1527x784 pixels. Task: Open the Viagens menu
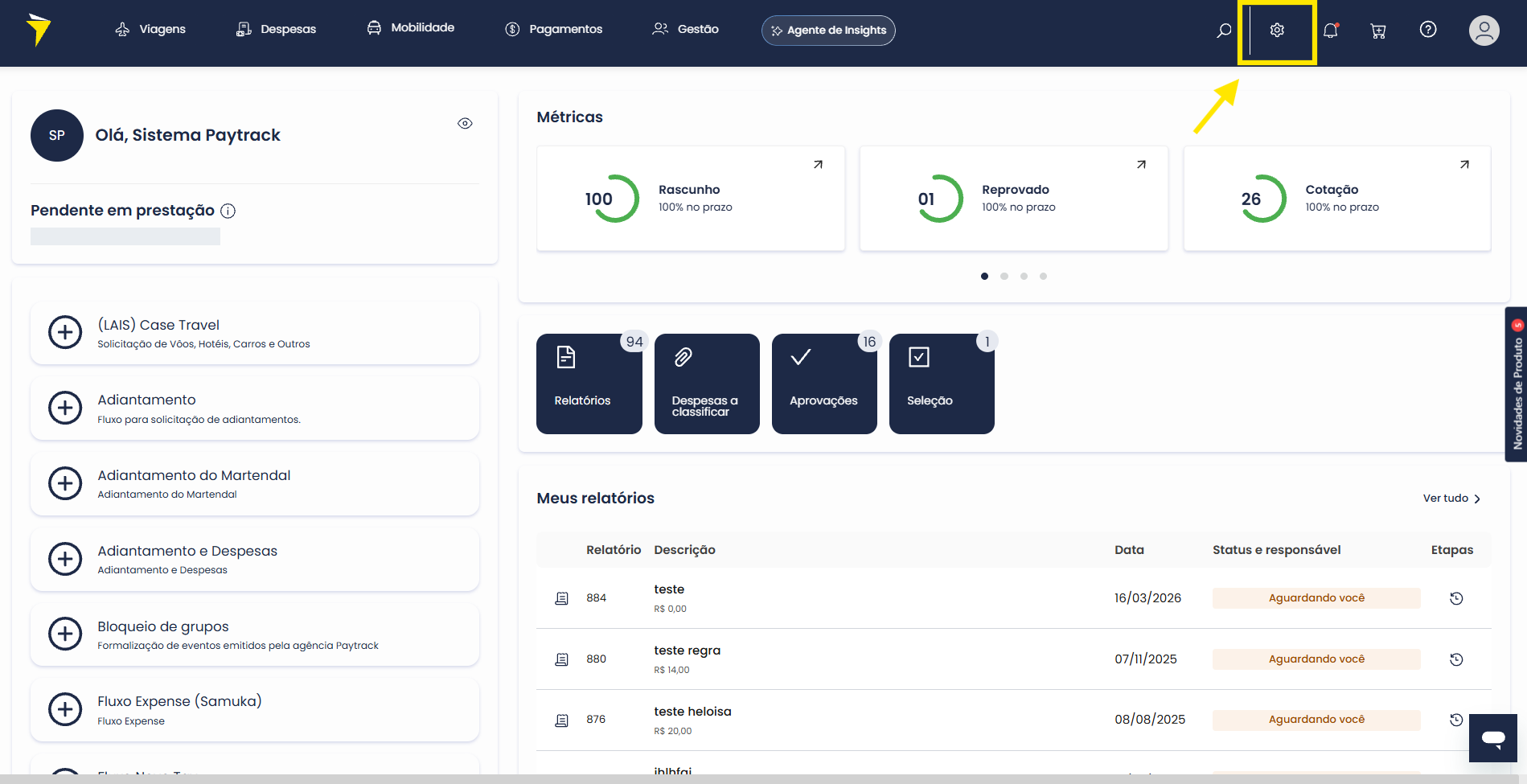click(x=150, y=30)
